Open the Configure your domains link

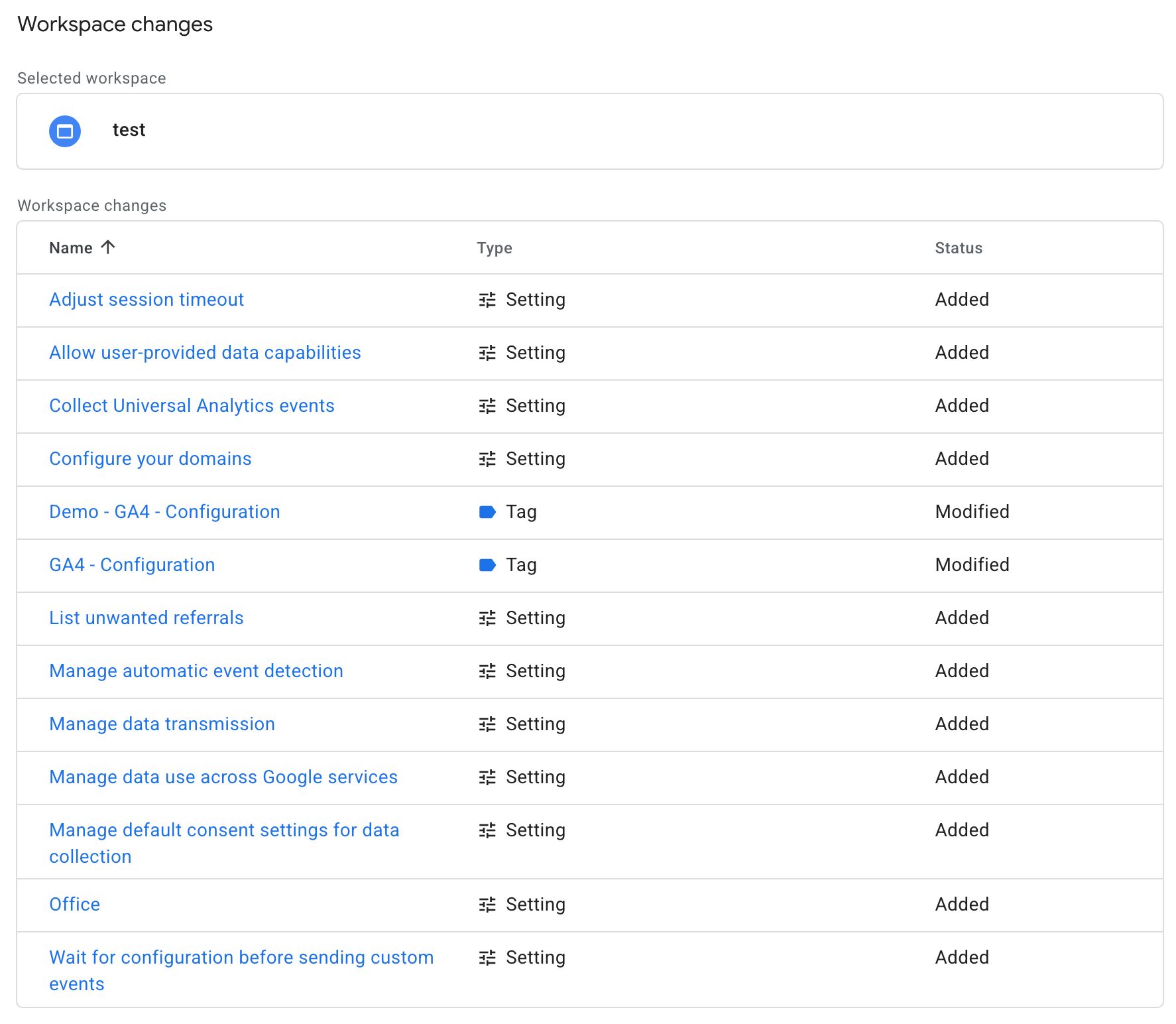click(x=150, y=459)
